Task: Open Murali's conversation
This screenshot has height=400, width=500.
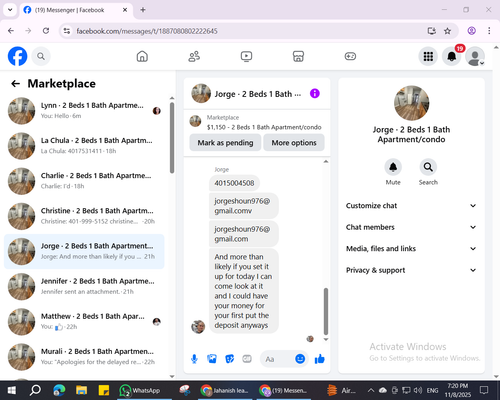Action: tap(84, 357)
